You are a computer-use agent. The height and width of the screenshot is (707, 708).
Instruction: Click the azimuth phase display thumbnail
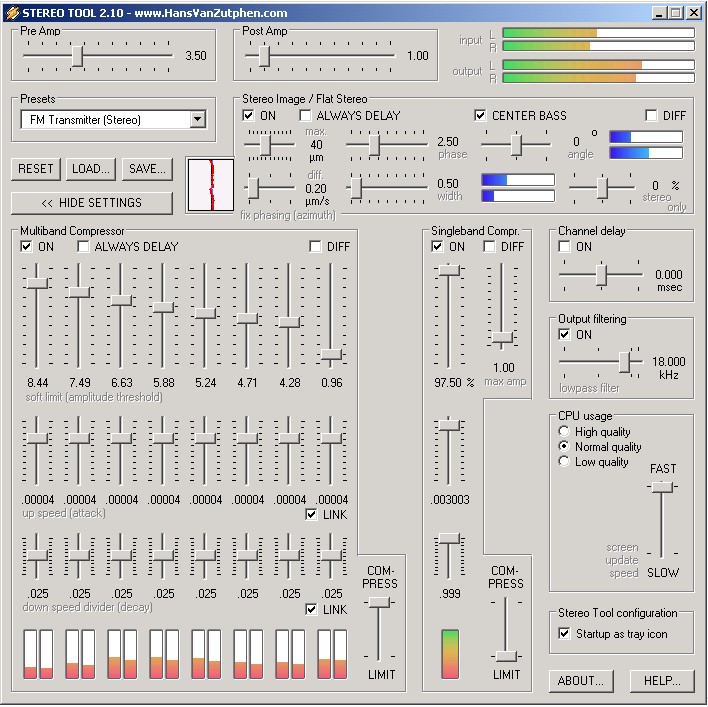211,185
